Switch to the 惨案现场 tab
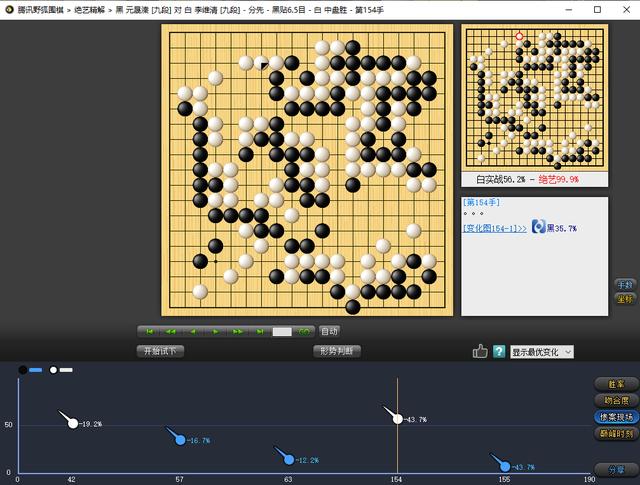This screenshot has width=640, height=485. point(616,417)
